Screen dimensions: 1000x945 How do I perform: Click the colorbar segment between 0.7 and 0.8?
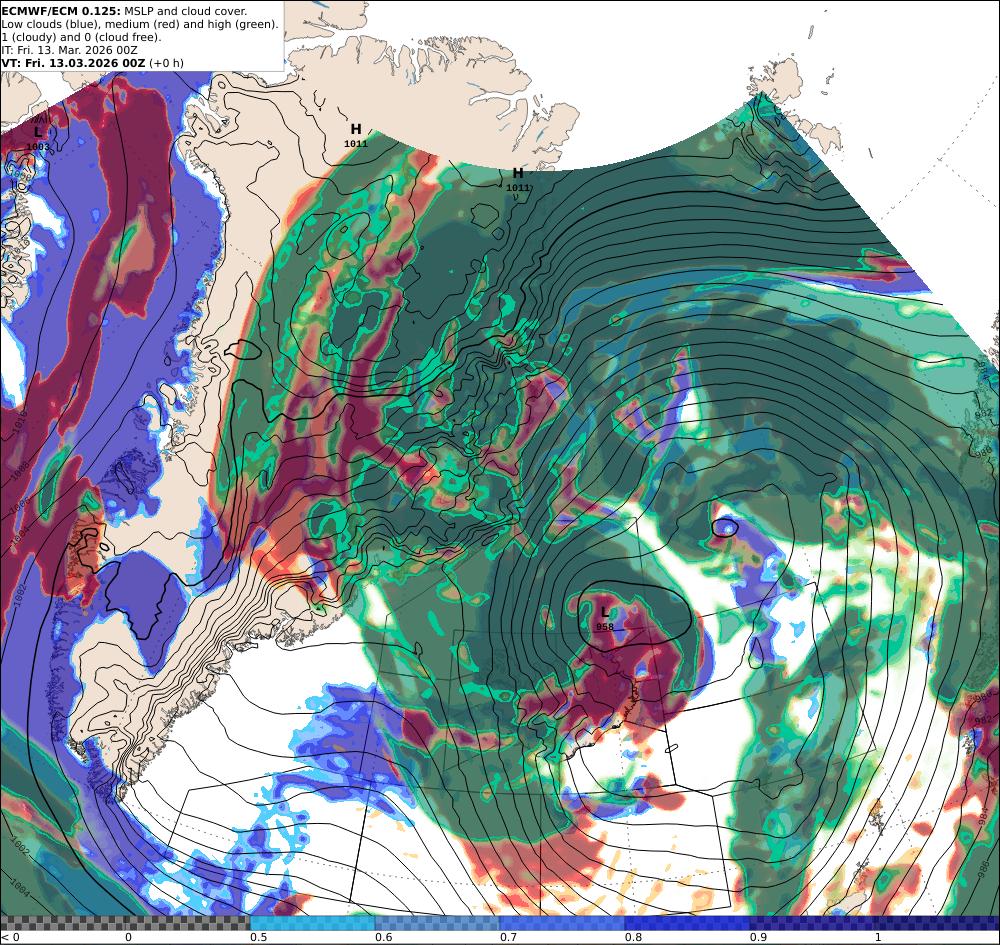(562, 923)
